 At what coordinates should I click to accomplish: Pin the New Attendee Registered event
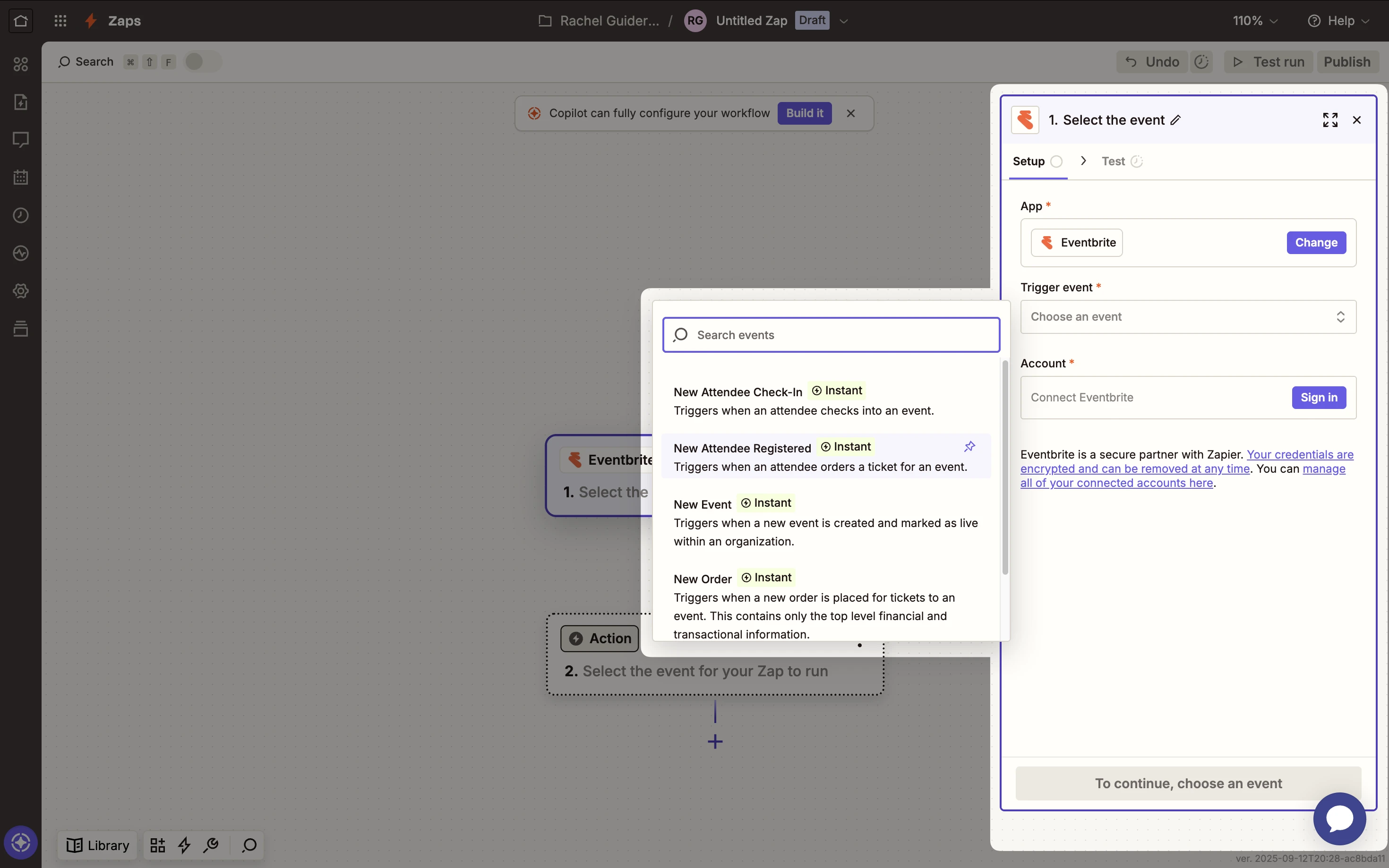(969, 447)
